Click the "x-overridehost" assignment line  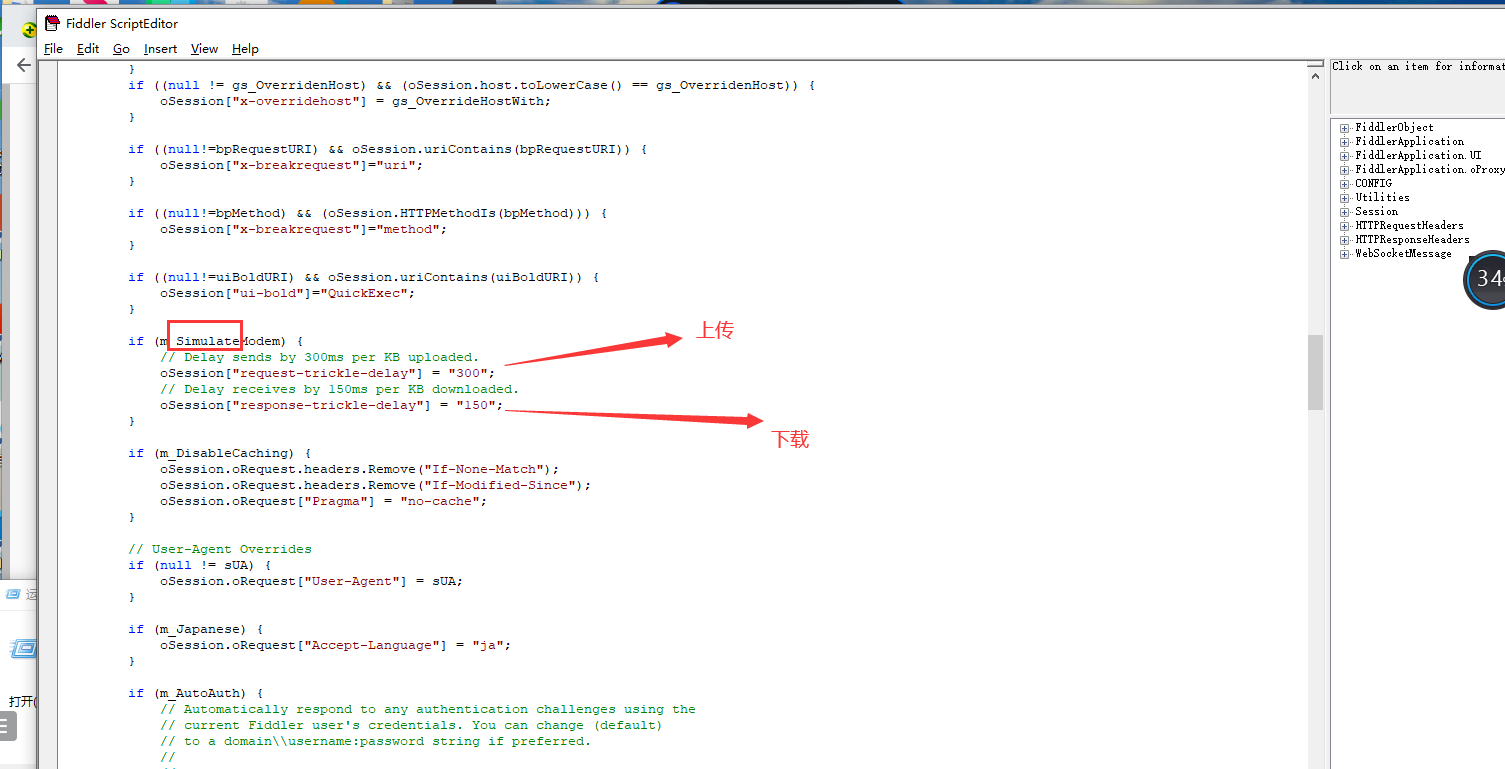coord(355,101)
